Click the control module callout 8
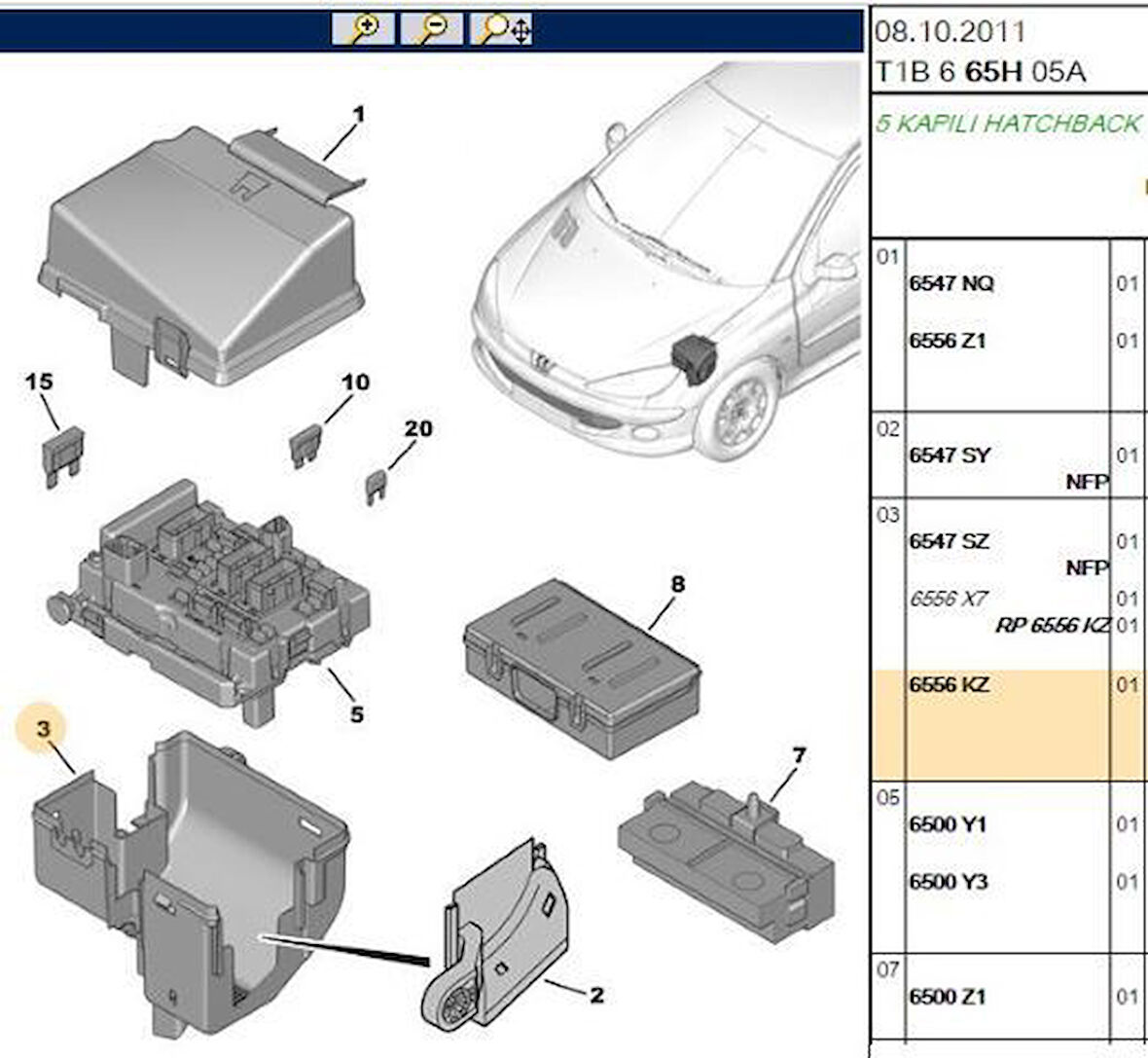This screenshot has height=1058, width=1148. tap(677, 584)
